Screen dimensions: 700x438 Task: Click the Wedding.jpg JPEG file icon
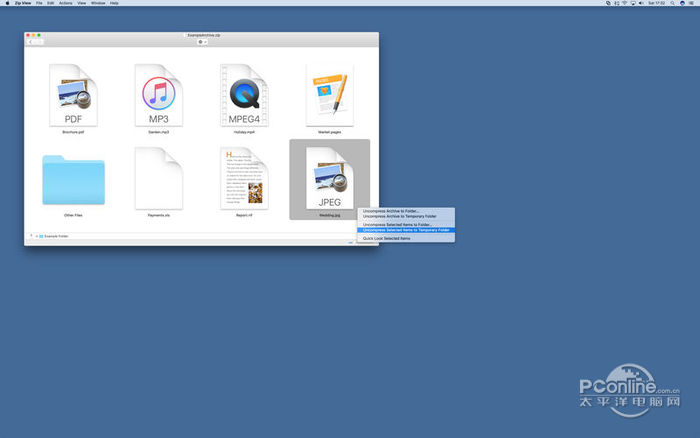pyautogui.click(x=329, y=178)
